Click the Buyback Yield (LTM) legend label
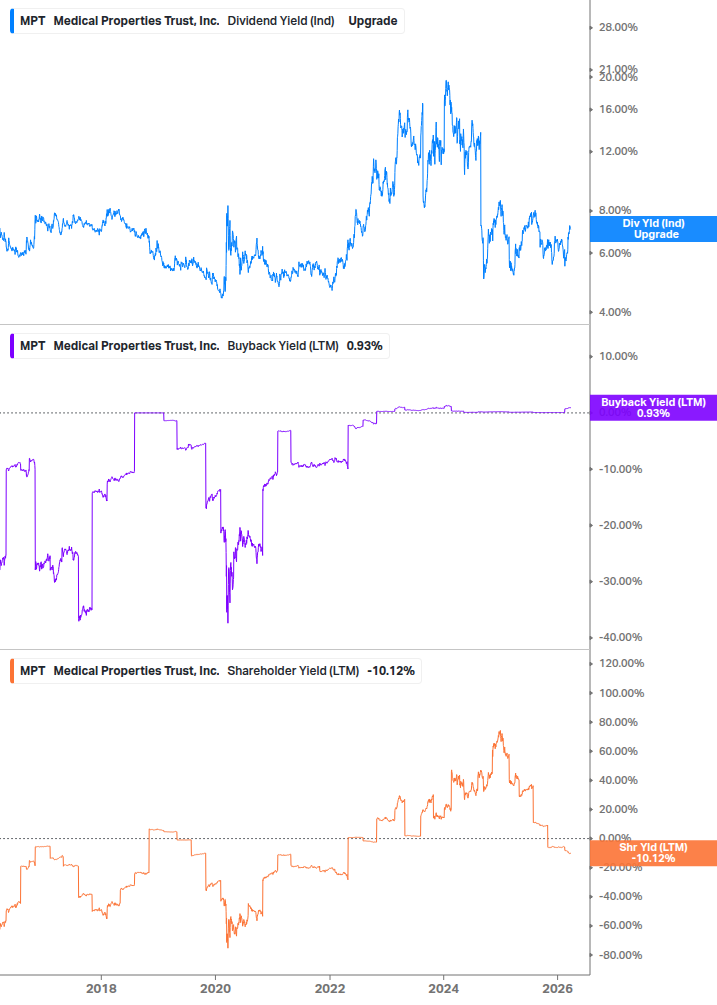The height and width of the screenshot is (1005, 717). tap(283, 346)
